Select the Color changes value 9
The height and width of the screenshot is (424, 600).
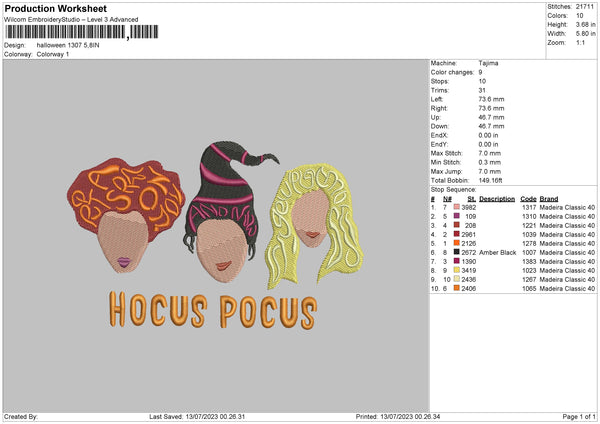click(x=480, y=72)
